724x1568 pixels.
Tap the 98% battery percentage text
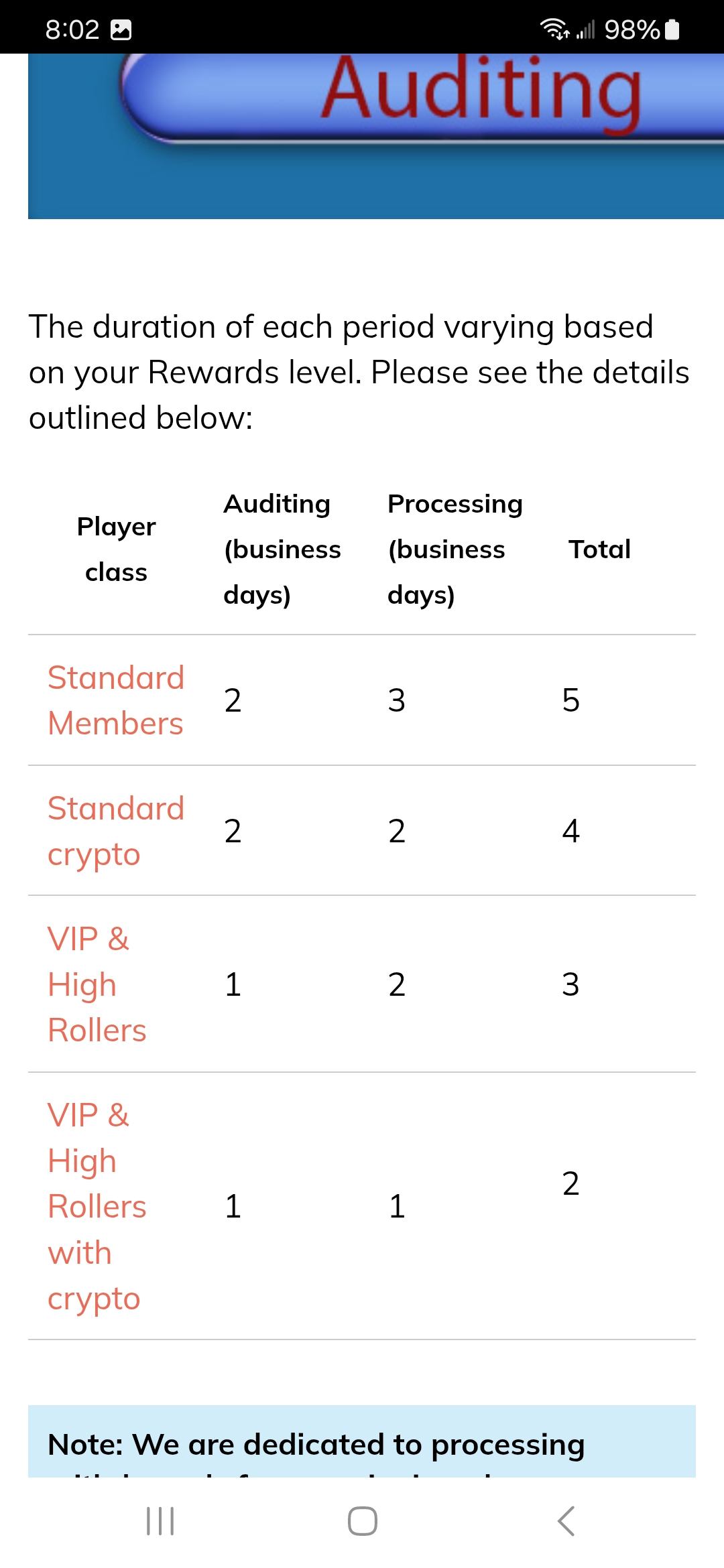point(631,29)
